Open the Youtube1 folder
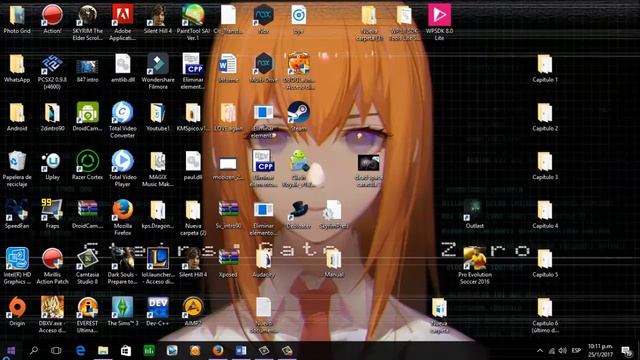Screen dimensions: 640x360 click(x=158, y=113)
